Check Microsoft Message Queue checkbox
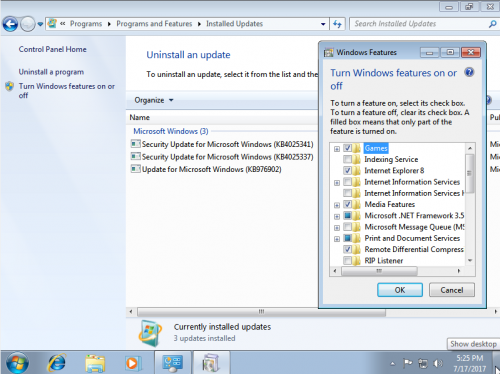 pos(347,227)
